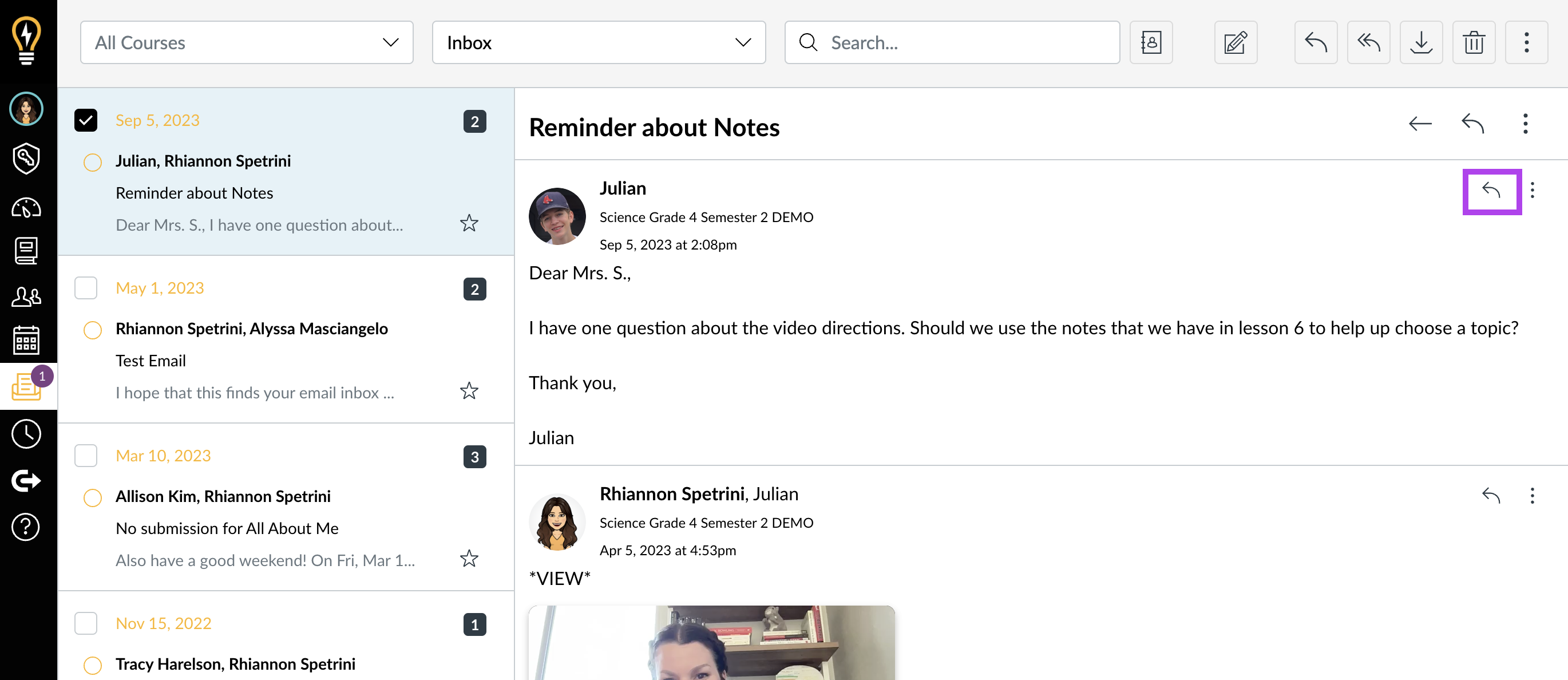
Task: Open conversation header more options
Action: pyautogui.click(x=1526, y=124)
